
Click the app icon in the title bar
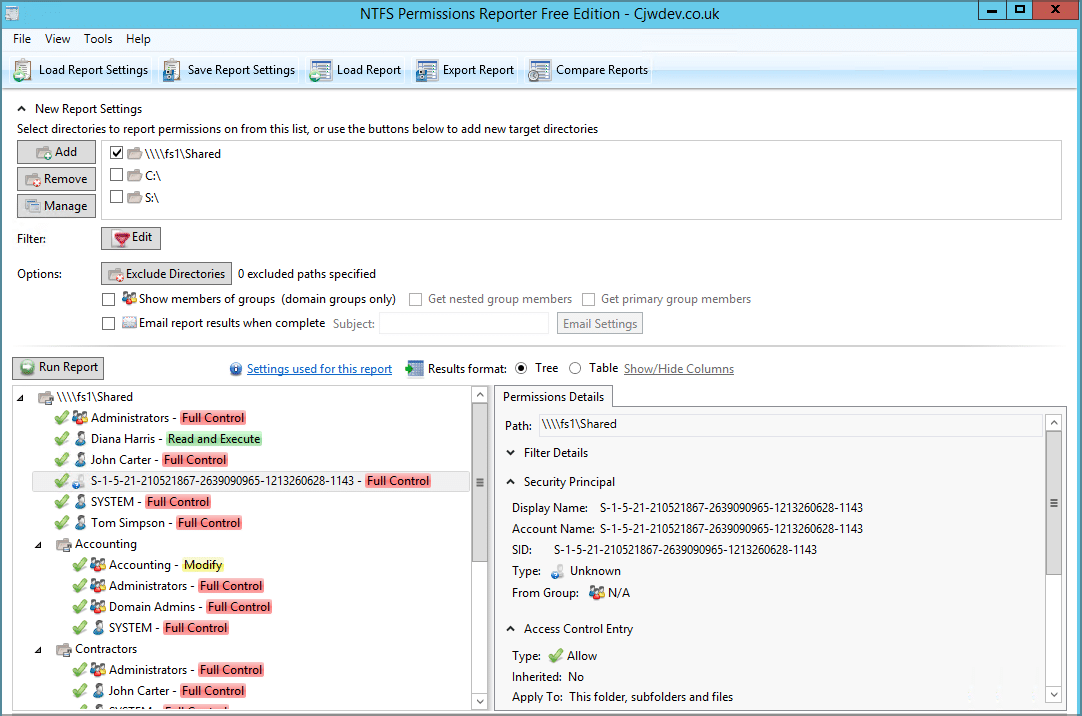pos(11,13)
